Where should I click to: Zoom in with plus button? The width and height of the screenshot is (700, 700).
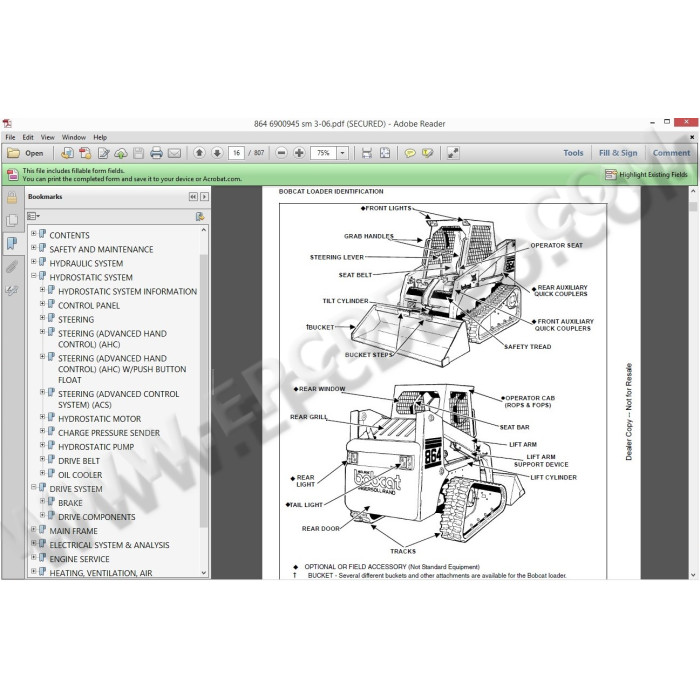[x=299, y=153]
